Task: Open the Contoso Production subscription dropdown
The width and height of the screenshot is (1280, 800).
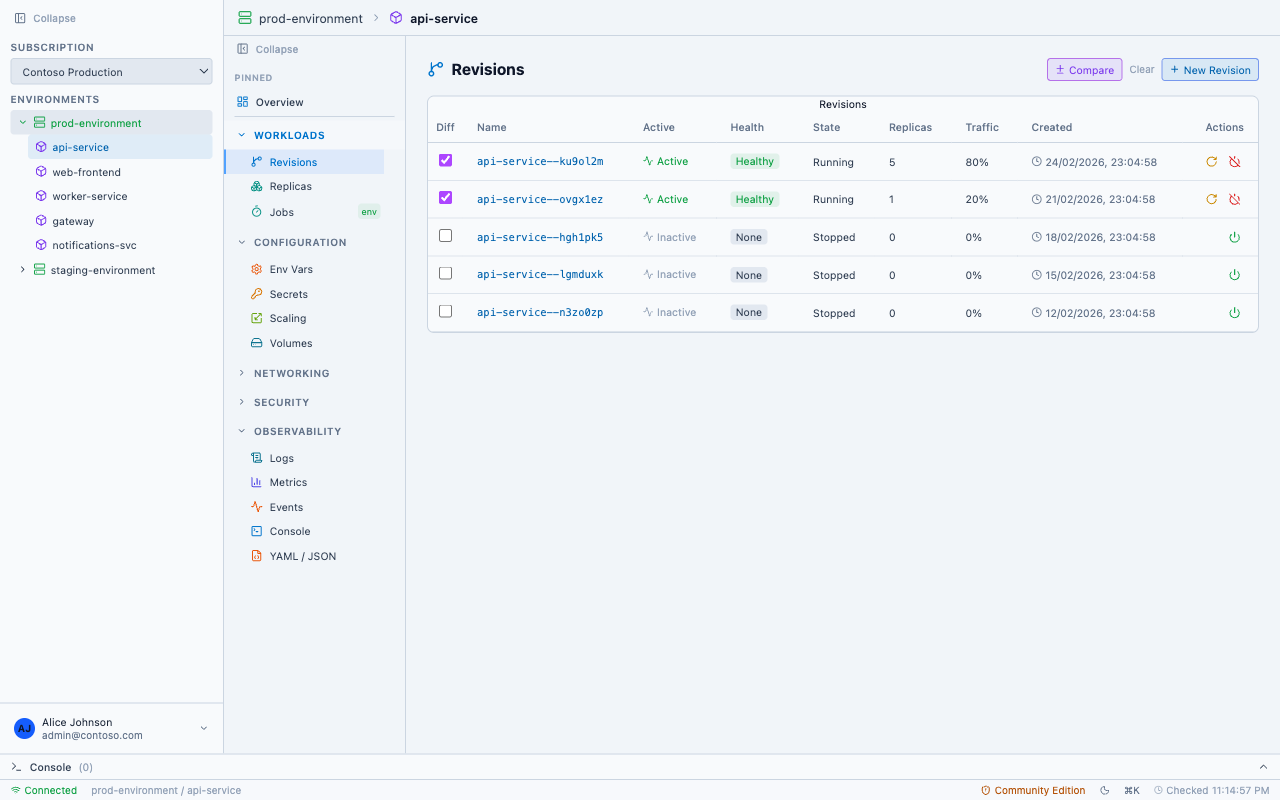Action: pyautogui.click(x=111, y=71)
